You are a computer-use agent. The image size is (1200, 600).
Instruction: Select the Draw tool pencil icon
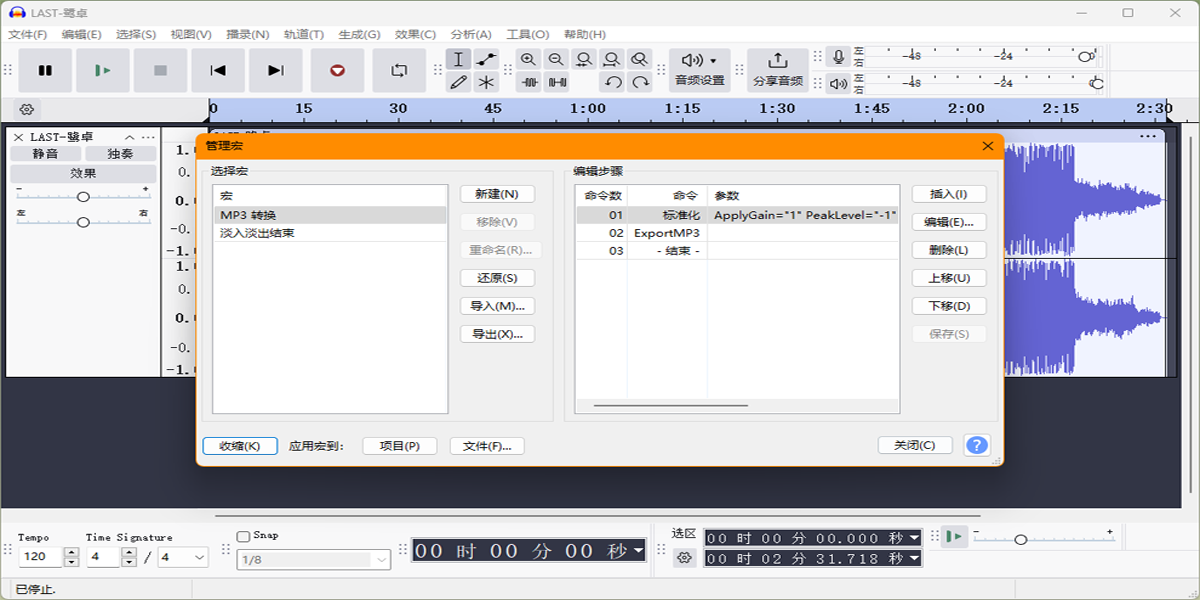(x=458, y=82)
